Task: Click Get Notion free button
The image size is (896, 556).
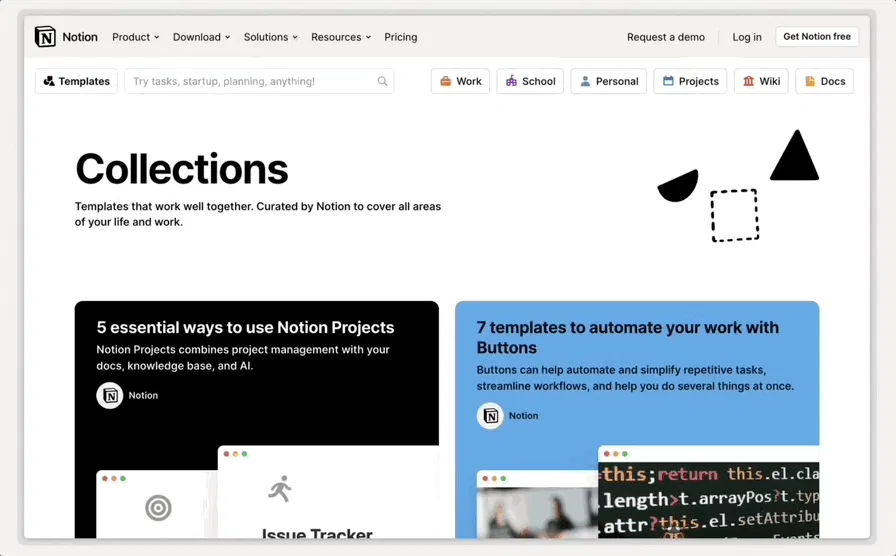Action: pos(817,37)
